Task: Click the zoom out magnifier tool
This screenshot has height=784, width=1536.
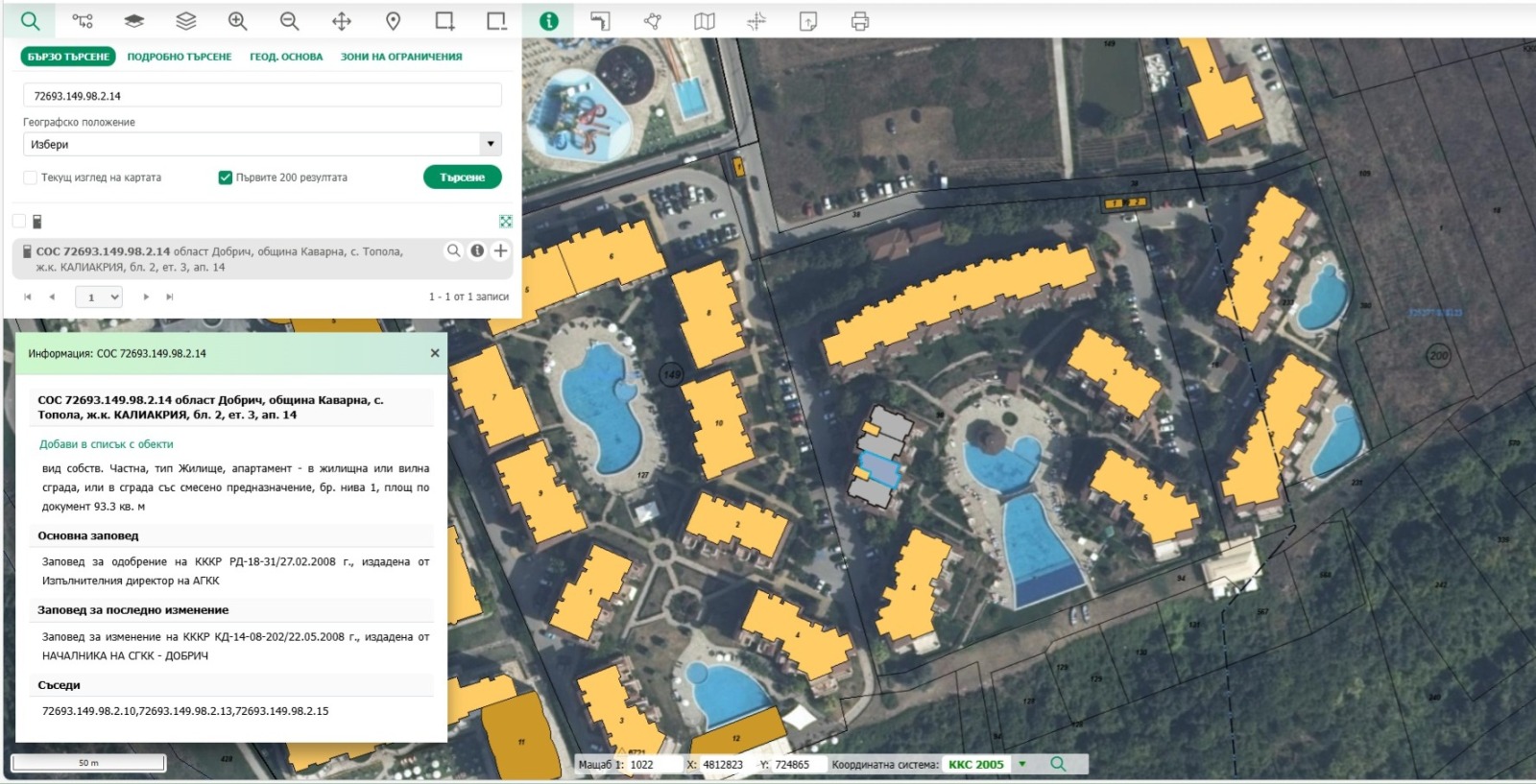Action: point(289,21)
